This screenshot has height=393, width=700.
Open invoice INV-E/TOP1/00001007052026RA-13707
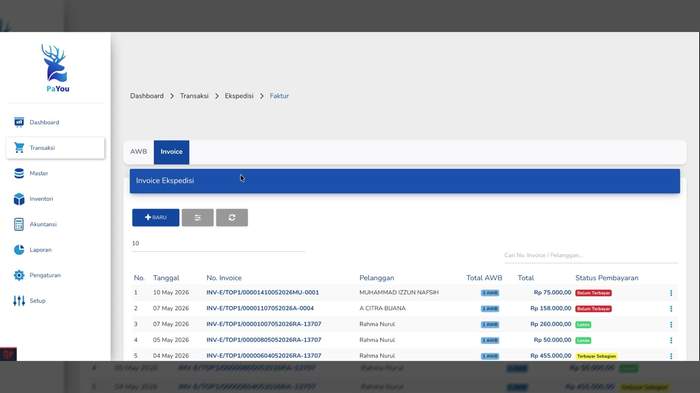[x=264, y=324]
